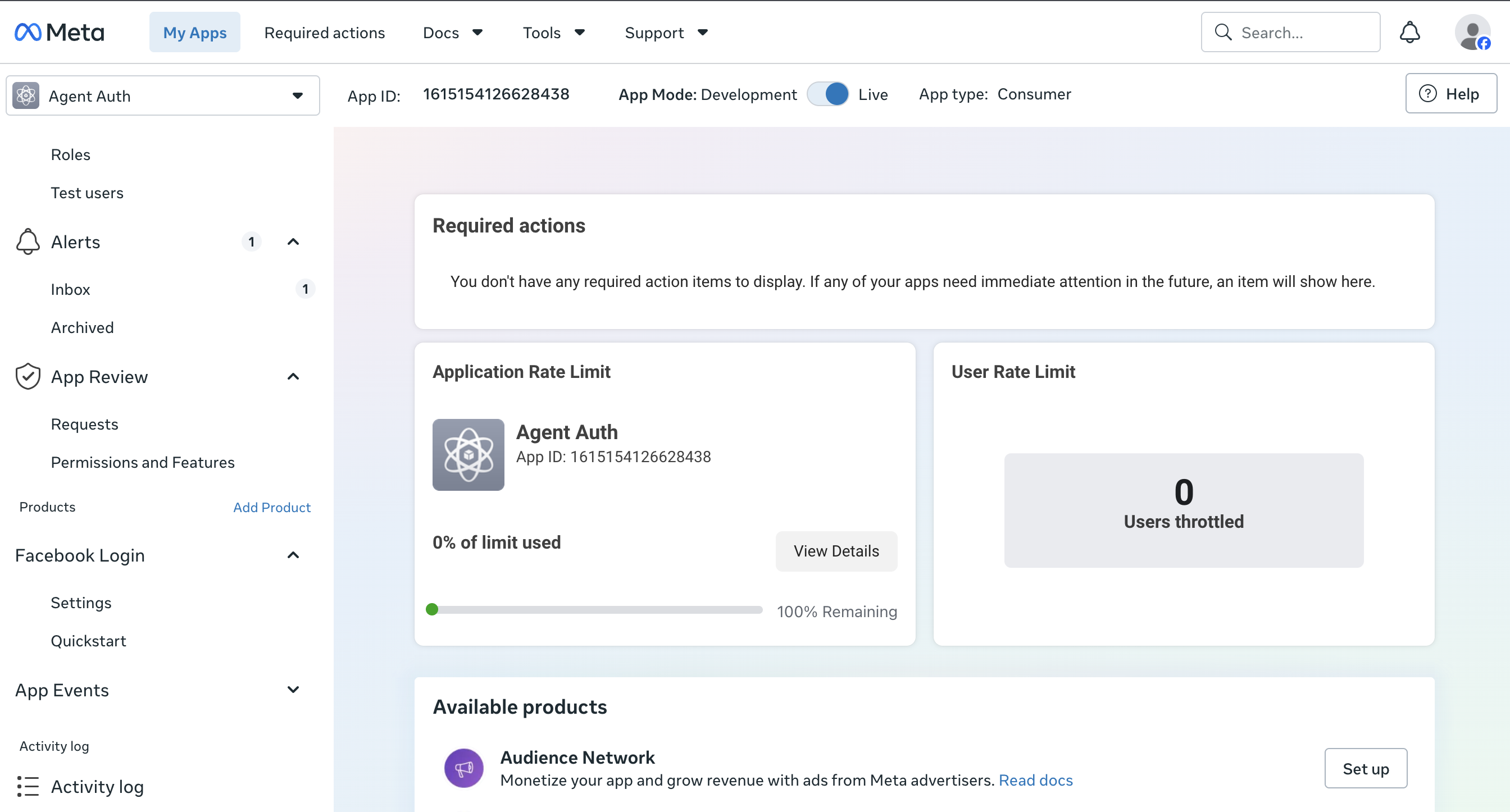This screenshot has width=1510, height=812.
Task: Focus the Search input field
Action: pyautogui.click(x=1290, y=32)
